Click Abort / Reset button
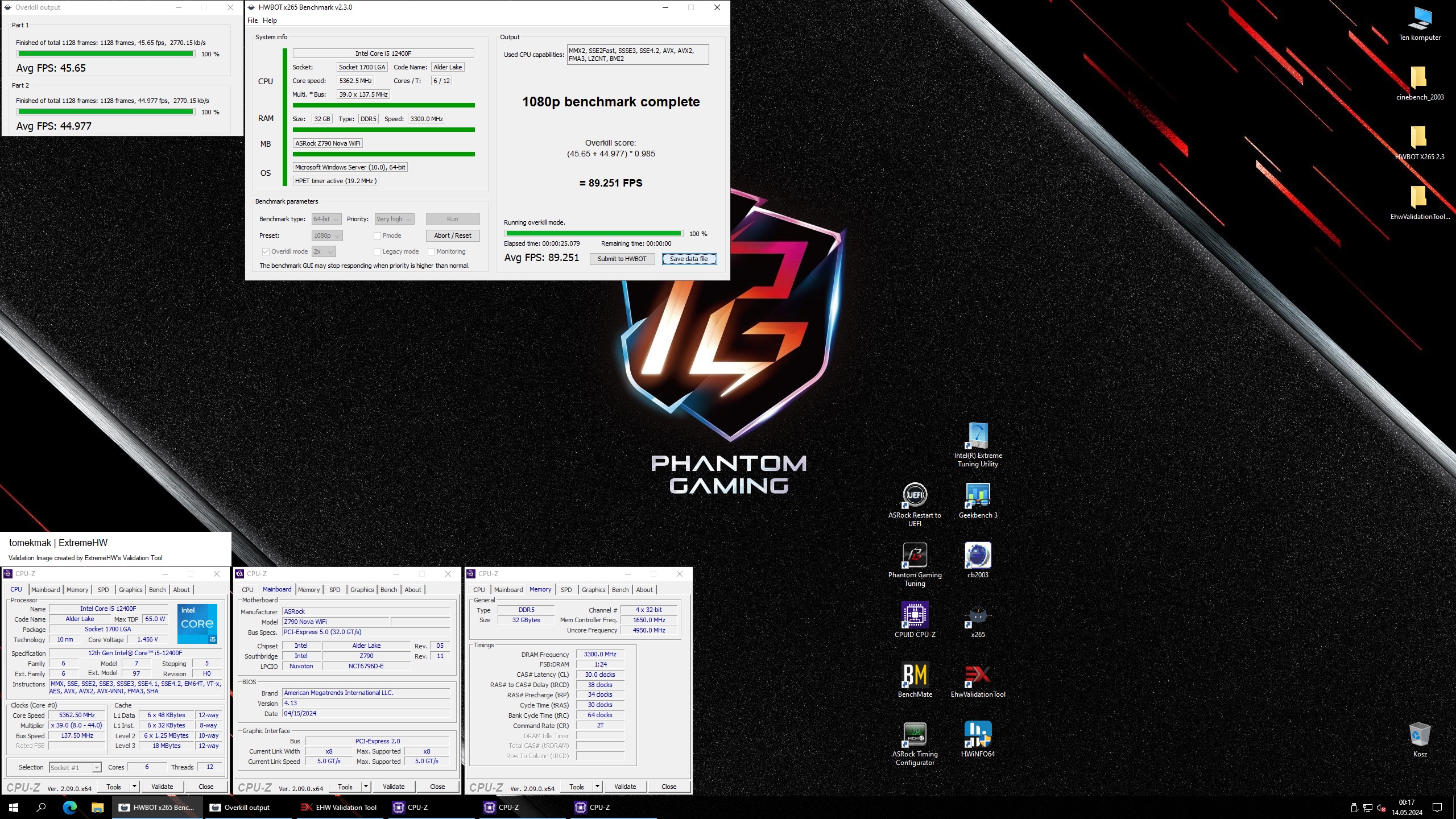This screenshot has width=1456, height=819. (453, 235)
